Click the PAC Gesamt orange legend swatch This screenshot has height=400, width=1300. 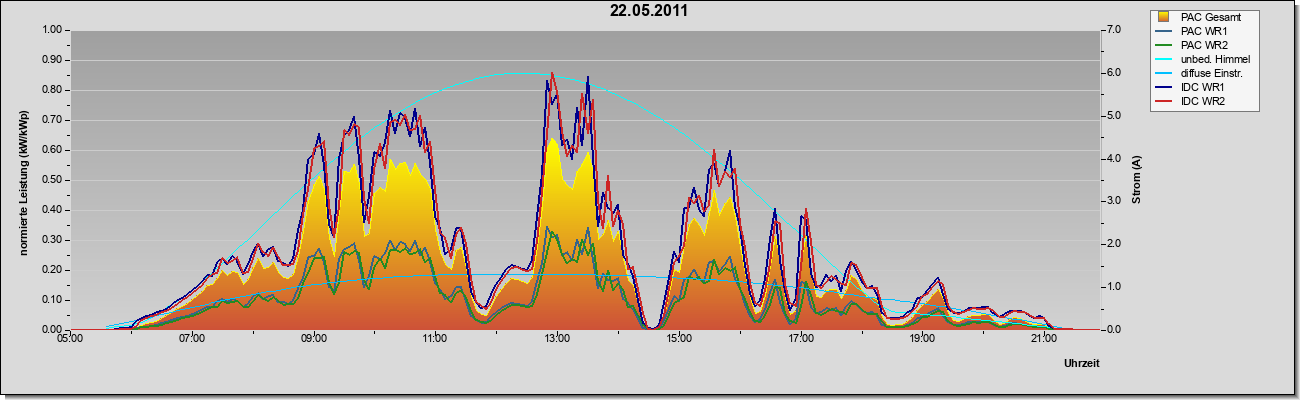click(1163, 17)
